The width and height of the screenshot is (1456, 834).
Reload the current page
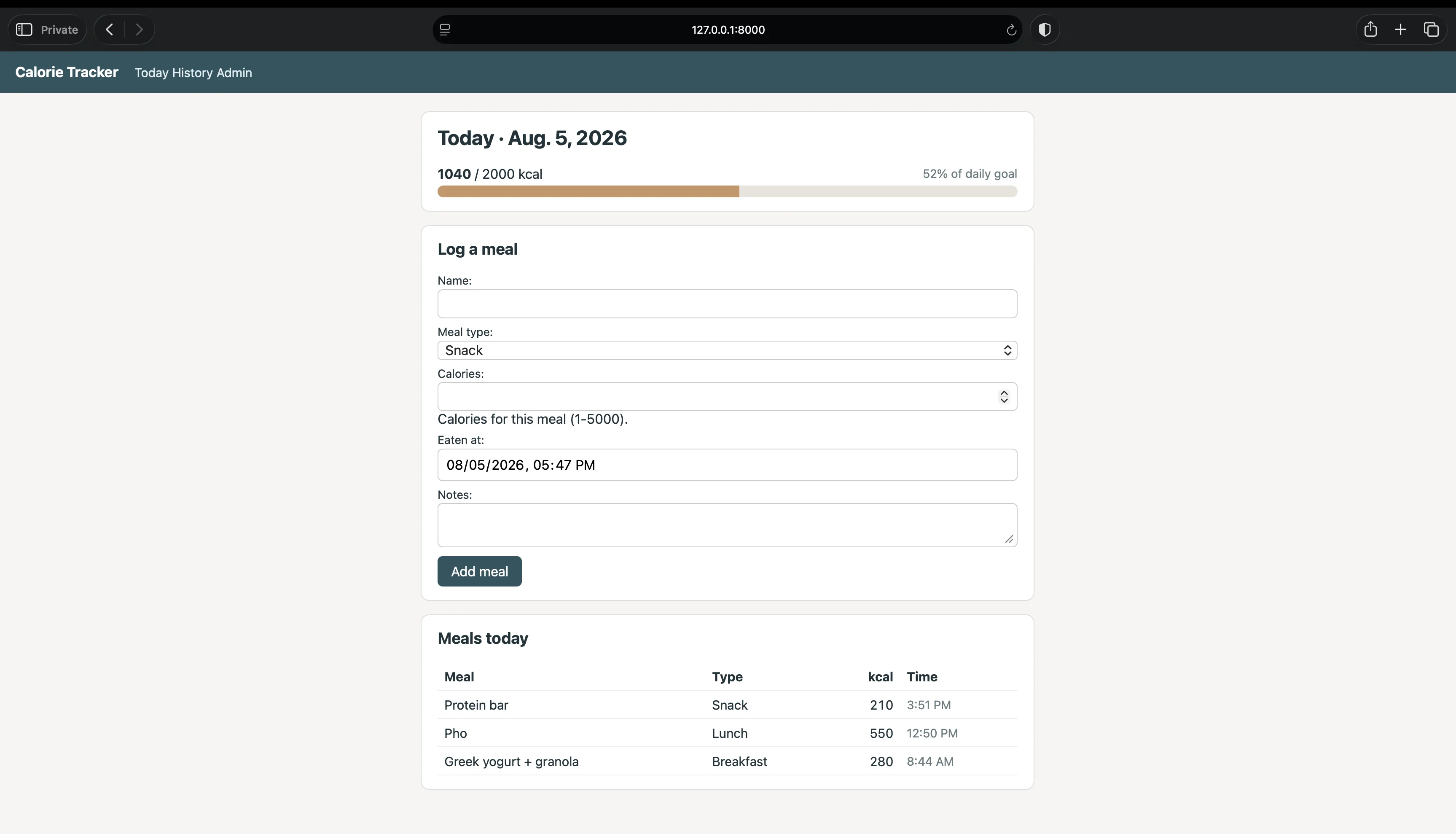[1011, 30]
